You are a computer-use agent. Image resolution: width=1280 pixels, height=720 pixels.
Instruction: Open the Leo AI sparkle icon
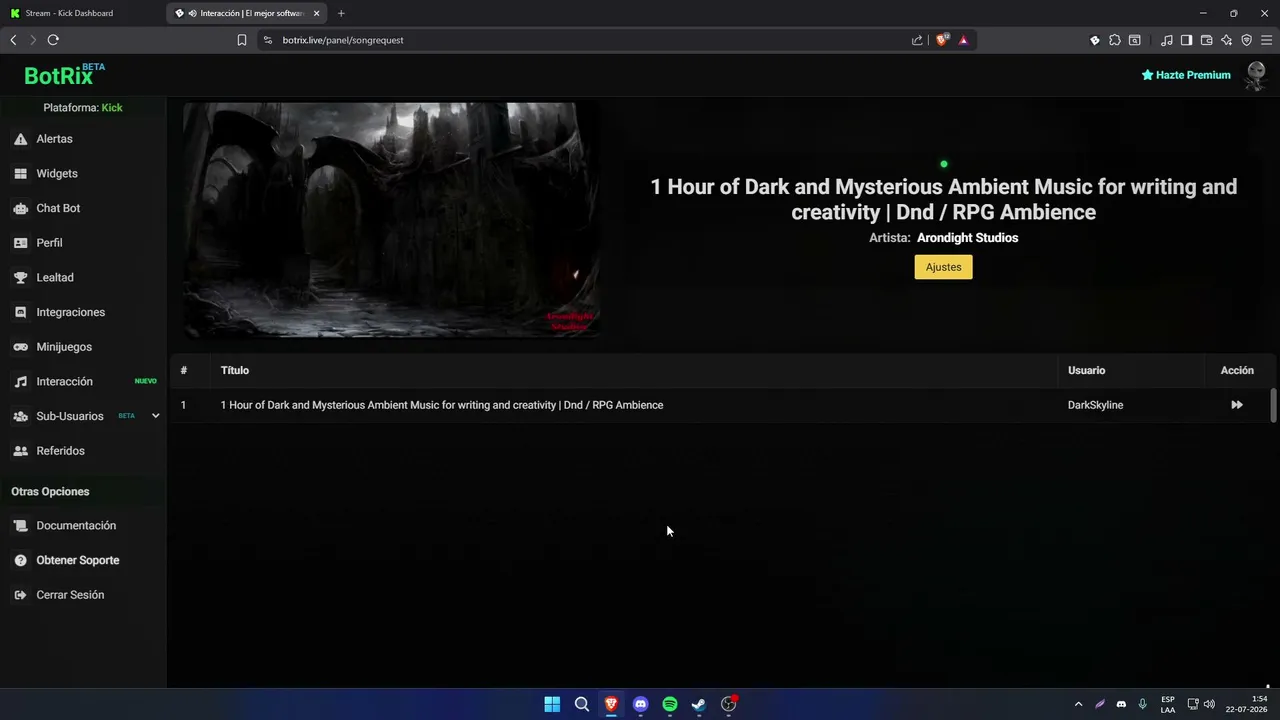(x=1226, y=40)
